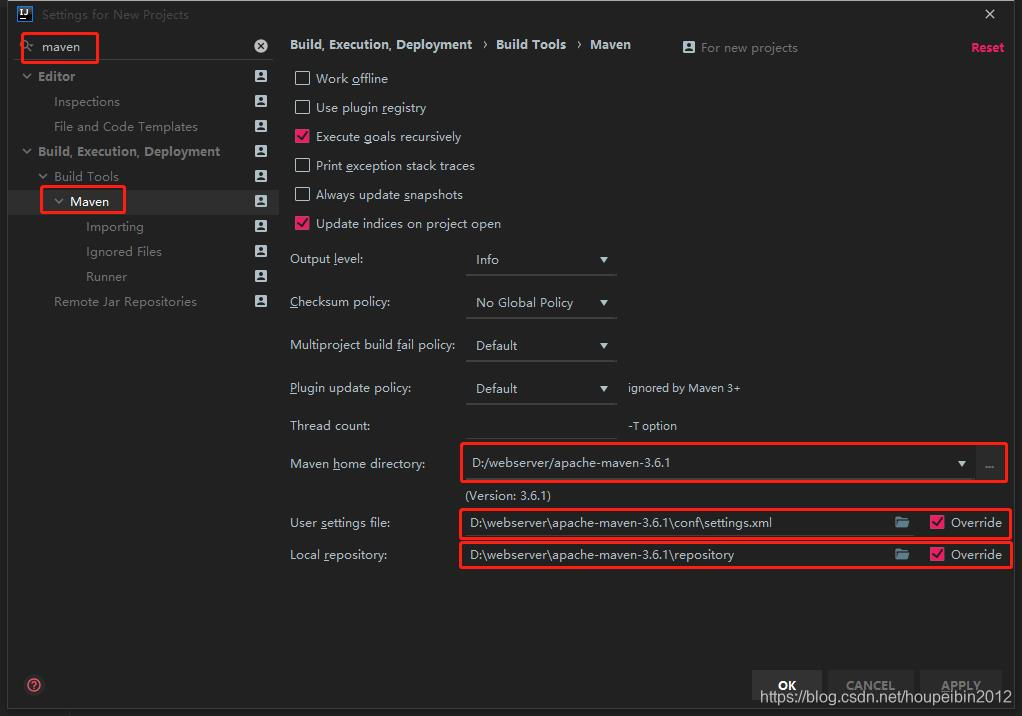Browse folder for User settings file
This screenshot has width=1022, height=716.
(901, 523)
